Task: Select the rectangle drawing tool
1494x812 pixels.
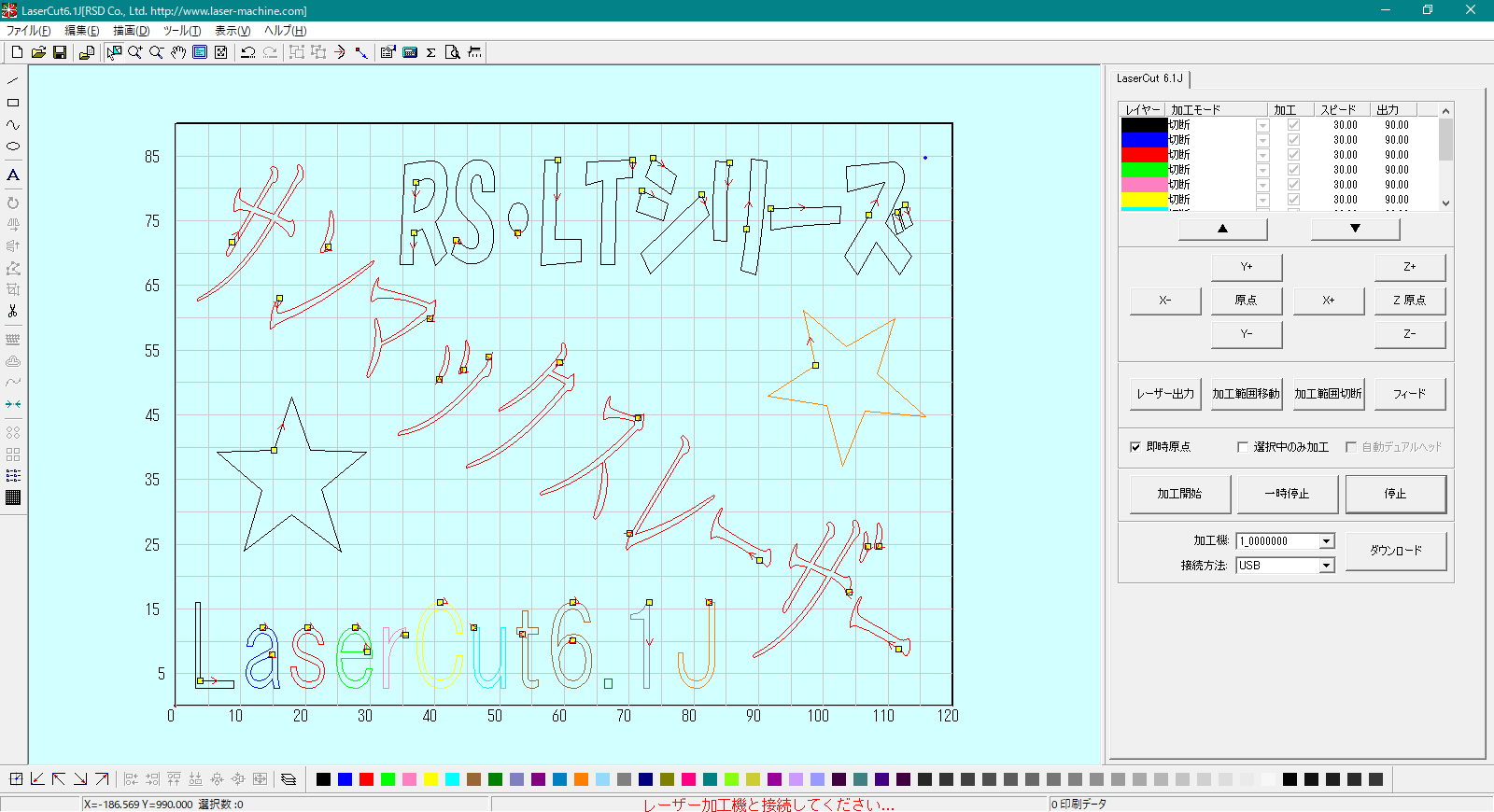Action: pyautogui.click(x=13, y=103)
